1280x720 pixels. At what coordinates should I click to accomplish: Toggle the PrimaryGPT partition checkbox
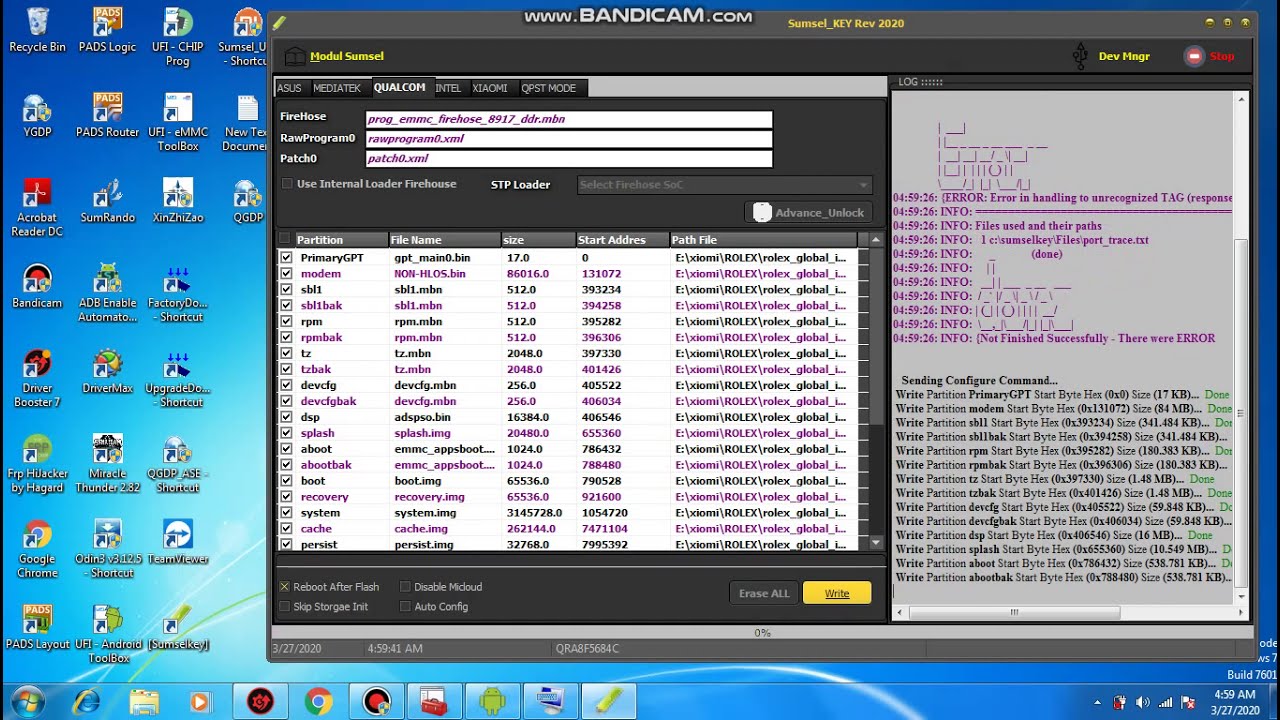click(286, 257)
